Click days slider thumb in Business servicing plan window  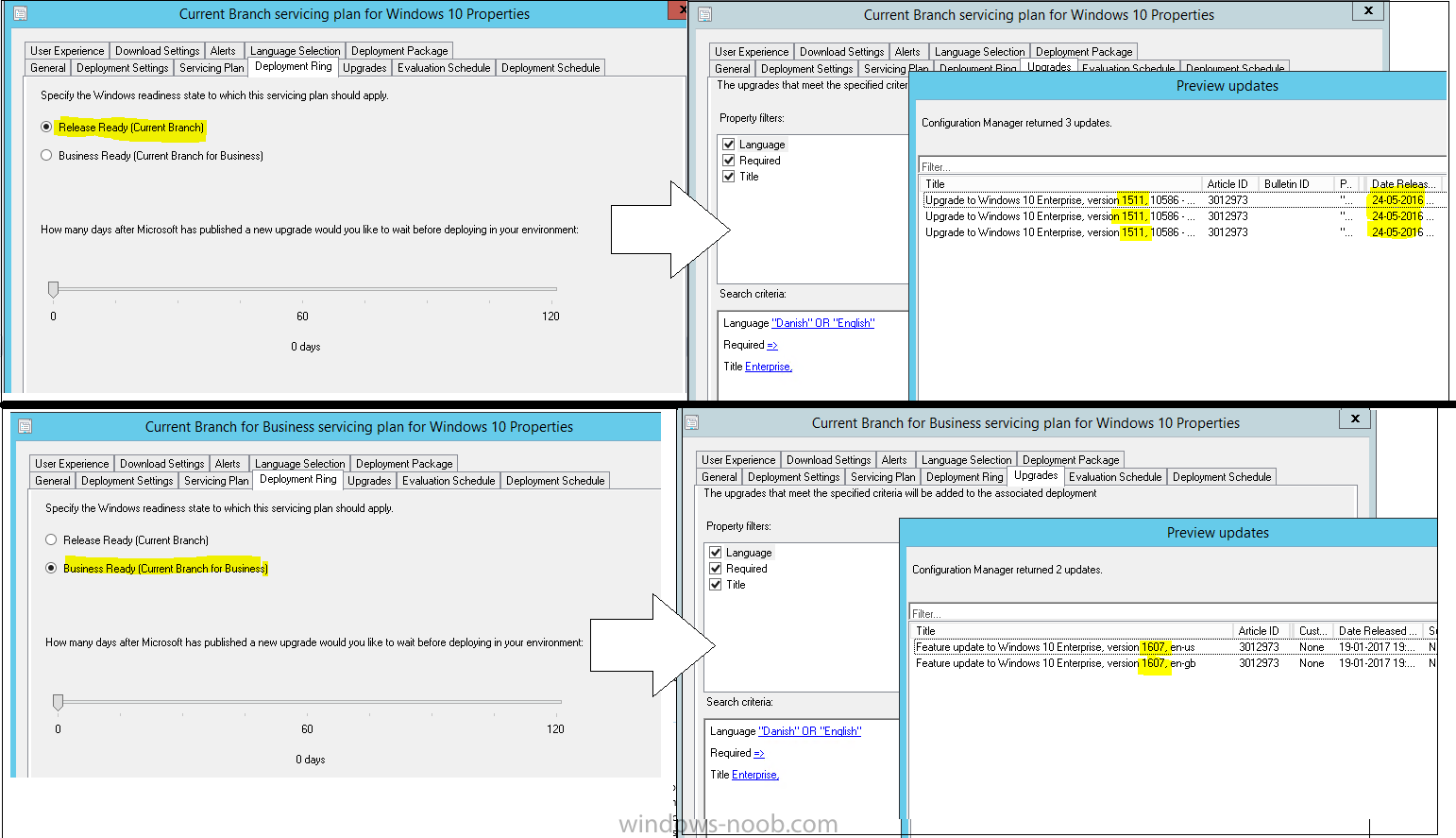[x=58, y=702]
